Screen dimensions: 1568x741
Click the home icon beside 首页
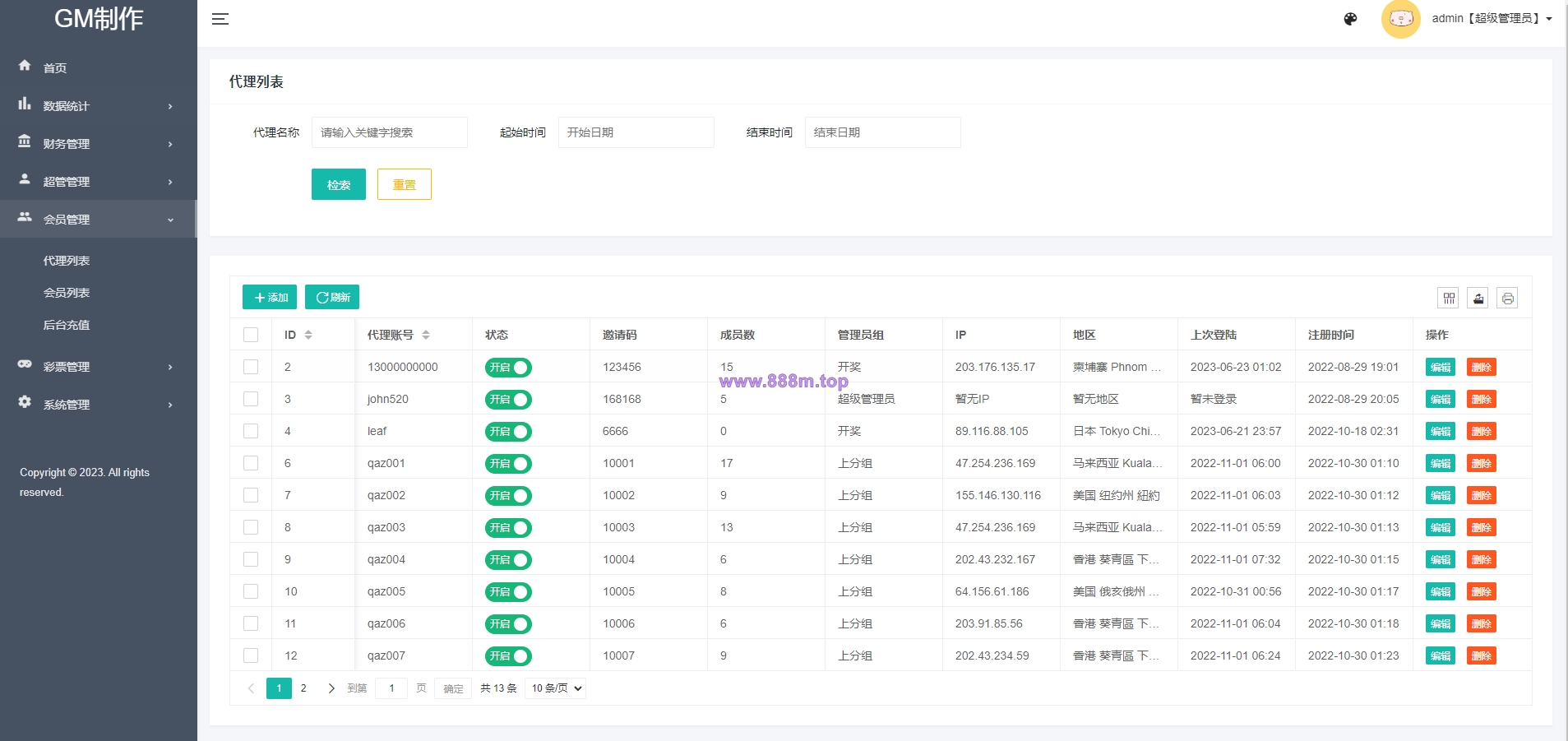coord(25,65)
